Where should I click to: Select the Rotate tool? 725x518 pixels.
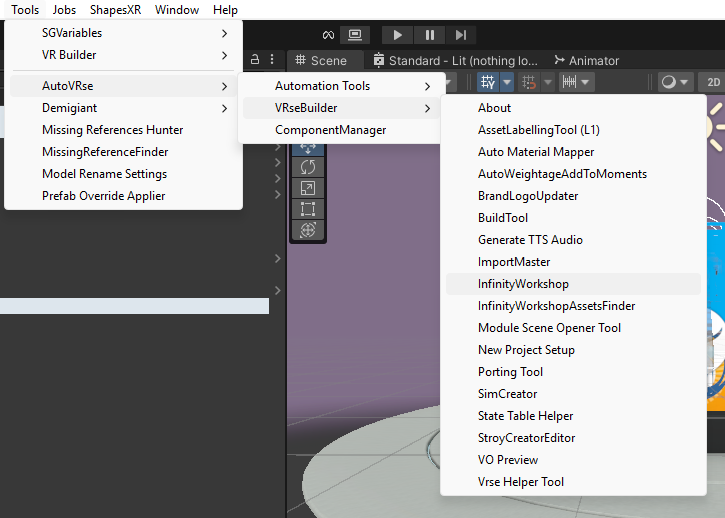[308, 167]
